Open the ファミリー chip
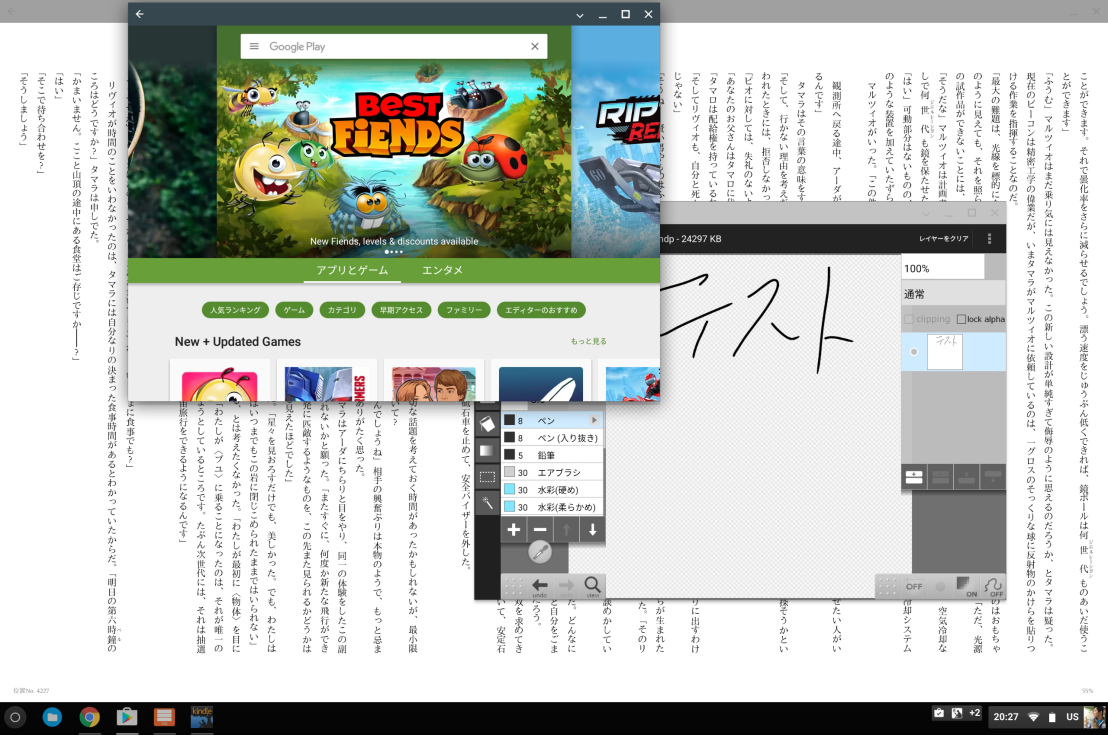 (x=464, y=310)
